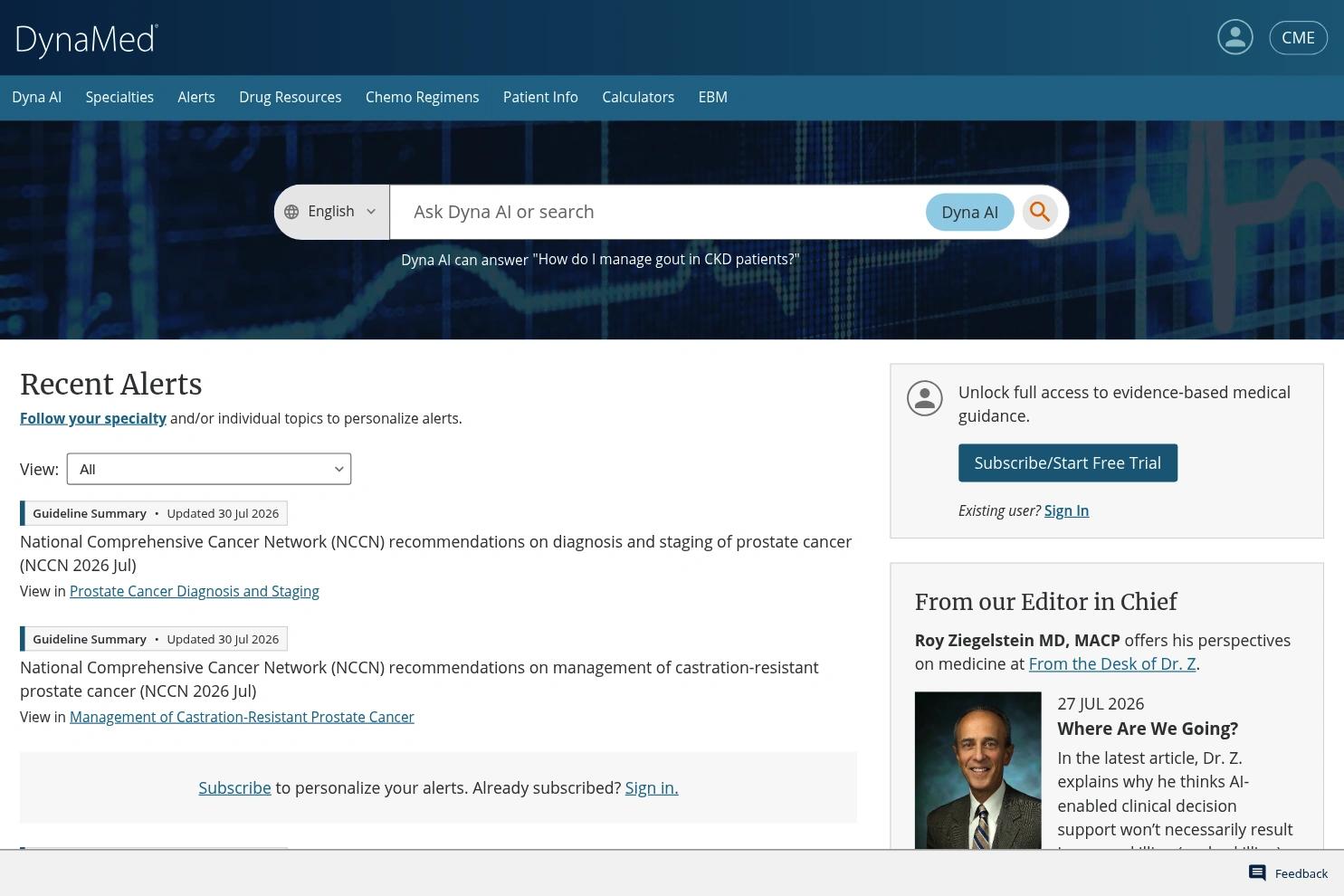Click the Where Are We Going? article title

click(1148, 729)
